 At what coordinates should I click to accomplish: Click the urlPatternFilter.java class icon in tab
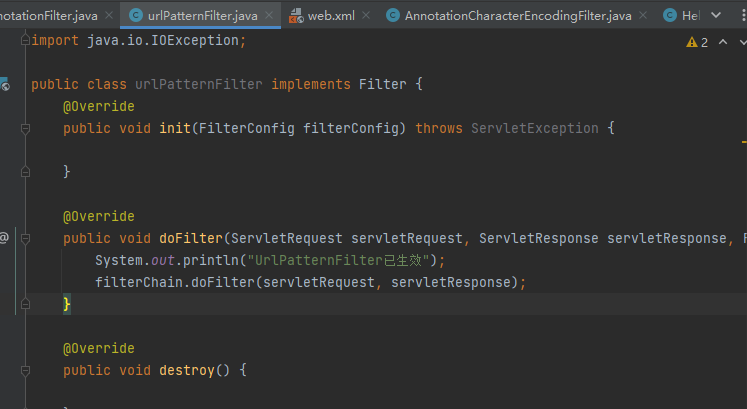click(x=135, y=16)
